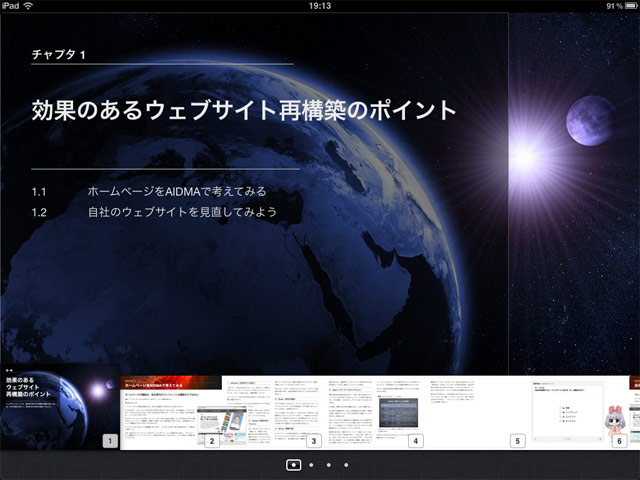The width and height of the screenshot is (640, 480).
Task: Tap the 91% battery indicator
Action: pyautogui.click(x=622, y=6)
